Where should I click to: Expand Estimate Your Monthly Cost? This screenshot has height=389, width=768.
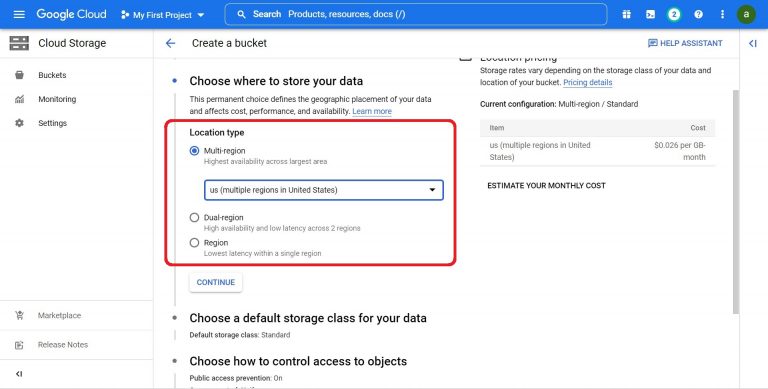click(x=546, y=186)
